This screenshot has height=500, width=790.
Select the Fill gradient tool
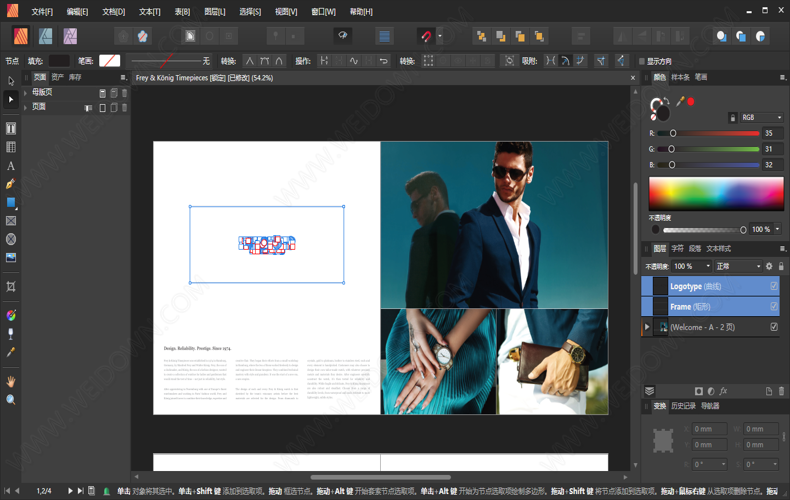(x=11, y=316)
